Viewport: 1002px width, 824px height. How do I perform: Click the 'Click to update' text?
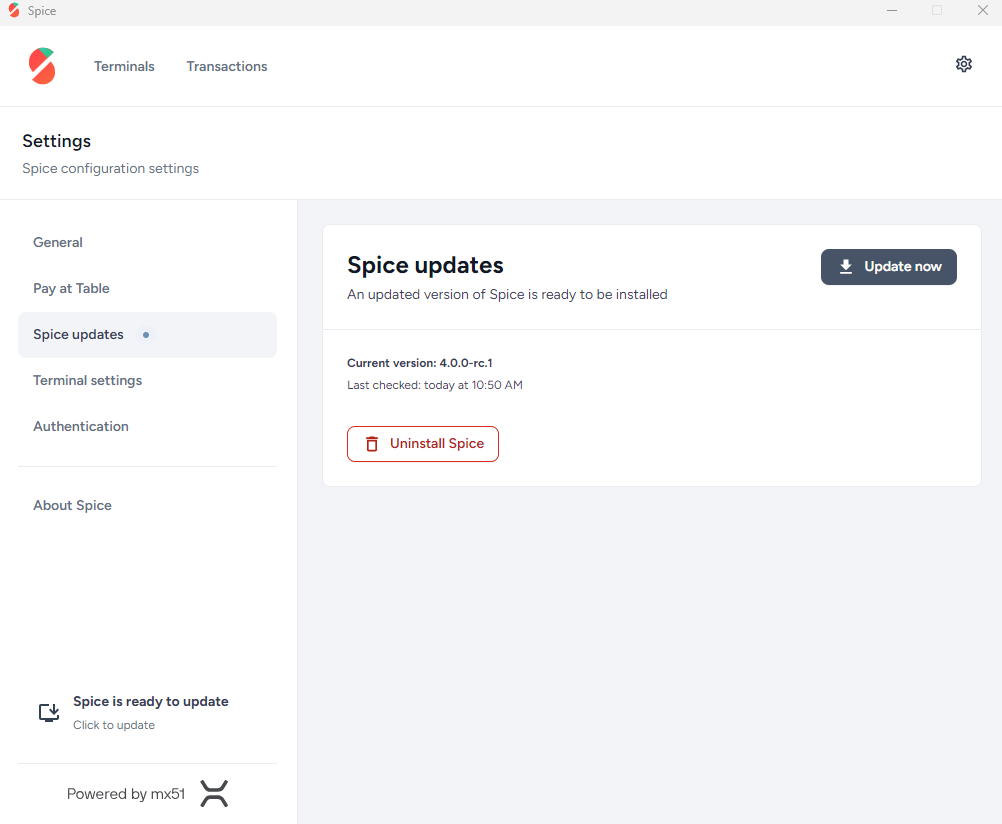tap(114, 725)
